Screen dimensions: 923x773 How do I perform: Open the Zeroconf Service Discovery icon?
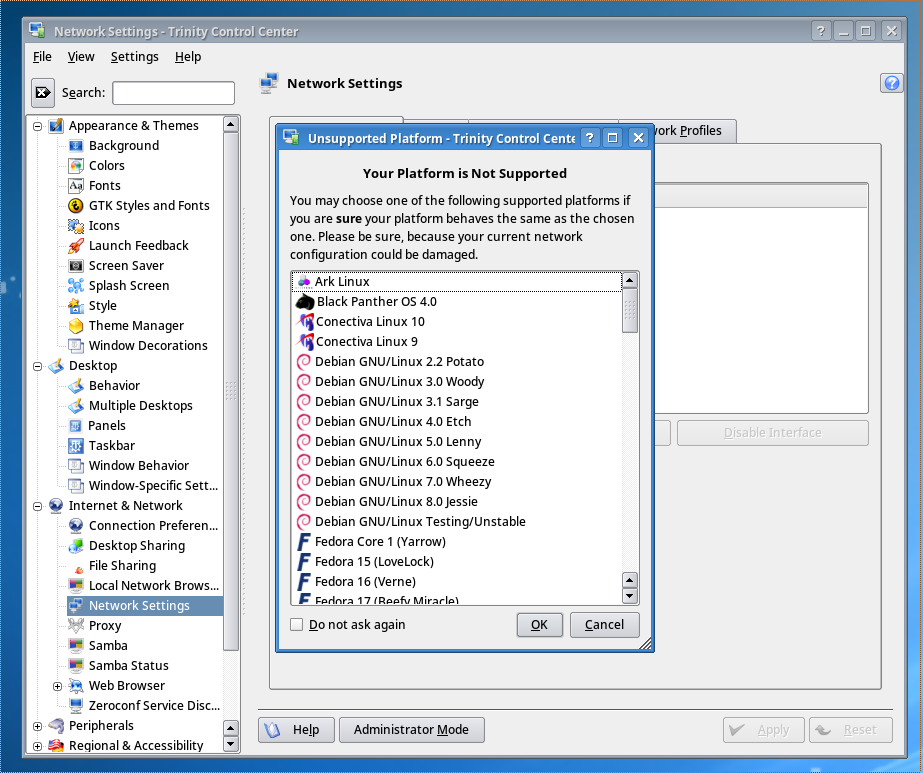[x=76, y=705]
